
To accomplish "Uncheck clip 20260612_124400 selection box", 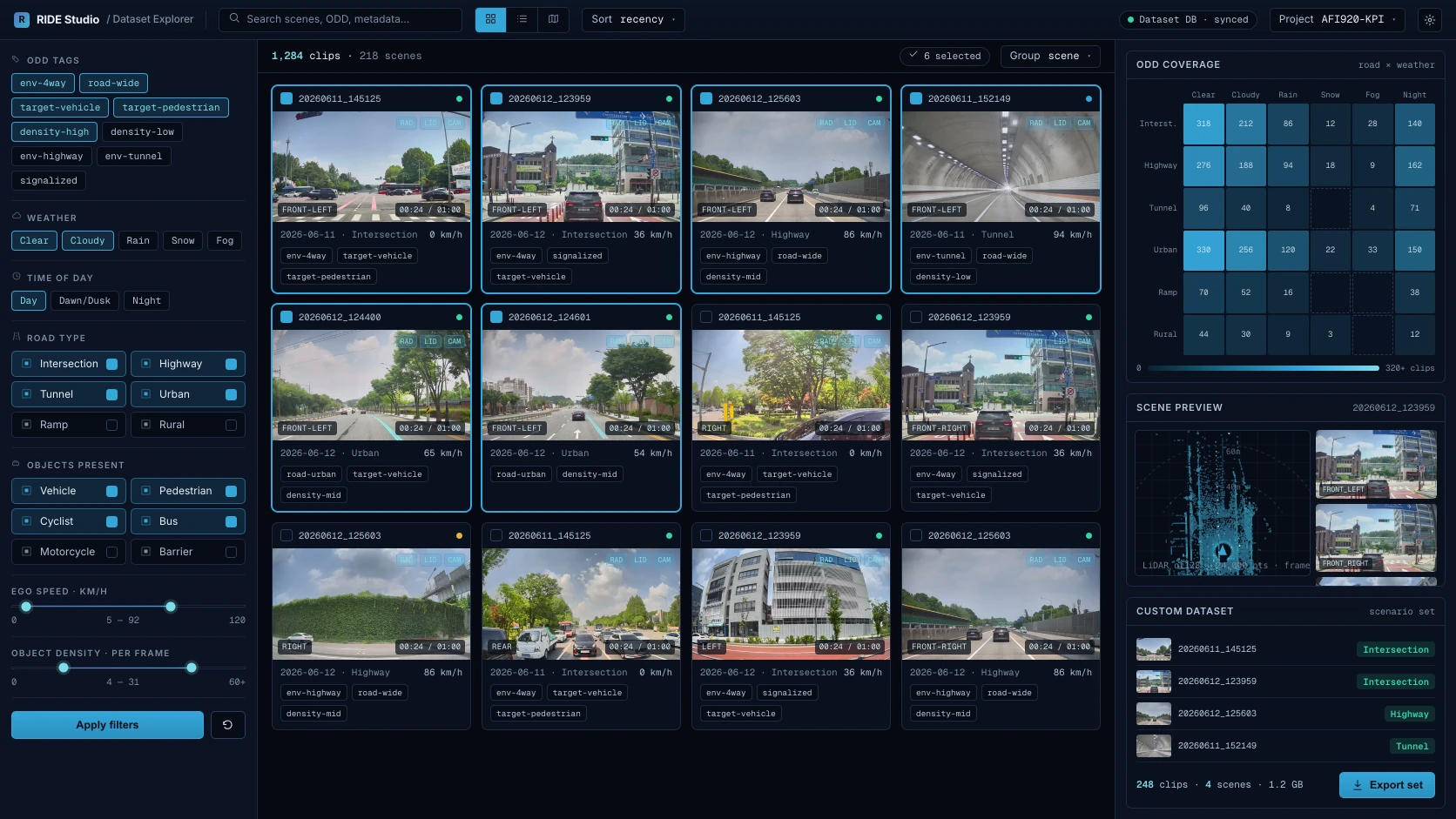I will coord(286,317).
